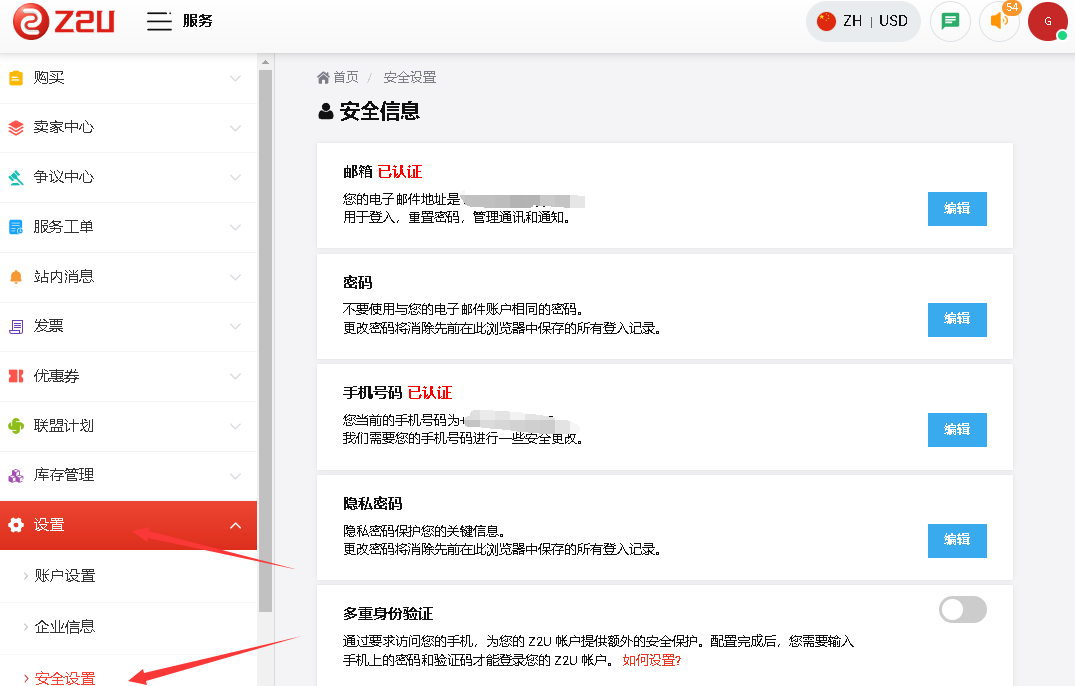Click the edit button for privacy password
Screen dimensions: 1075x686
[x=957, y=540]
